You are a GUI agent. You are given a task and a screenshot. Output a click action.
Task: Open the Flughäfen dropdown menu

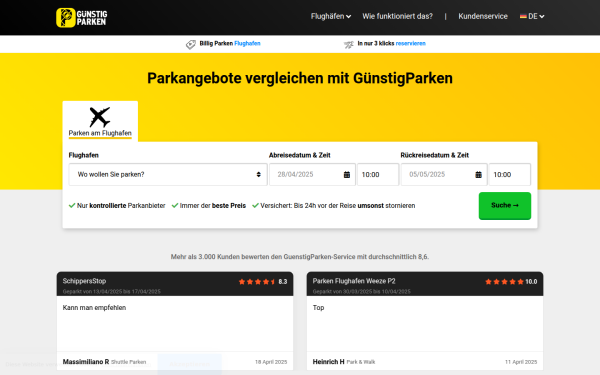coord(331,16)
